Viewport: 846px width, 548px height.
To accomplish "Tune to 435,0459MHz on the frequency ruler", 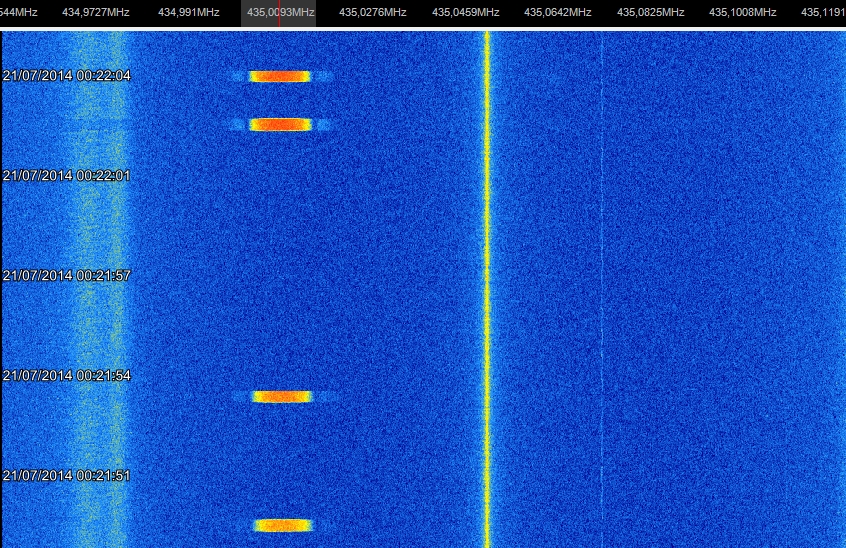I will [465, 13].
